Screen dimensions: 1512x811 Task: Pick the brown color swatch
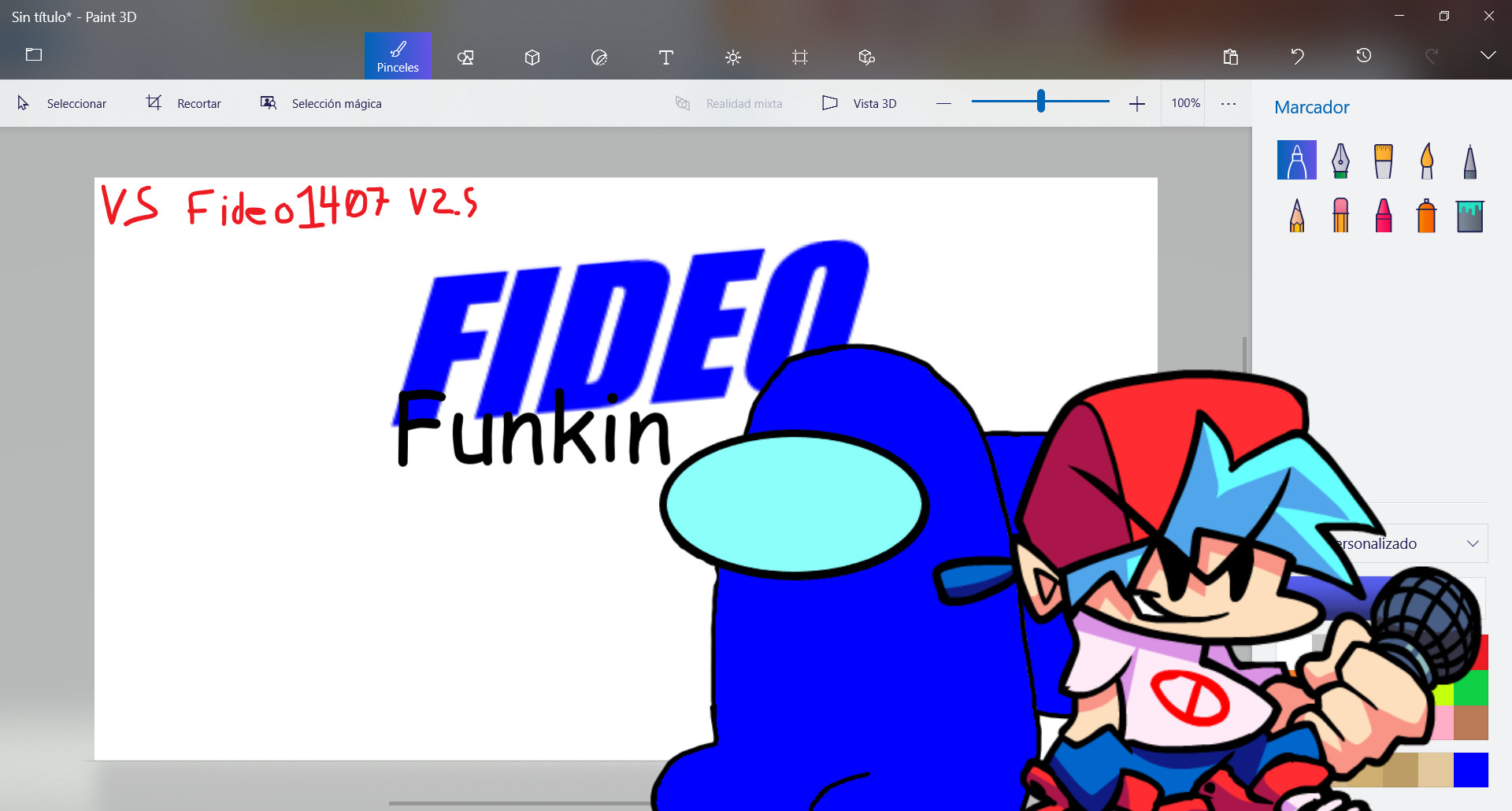(x=1470, y=722)
